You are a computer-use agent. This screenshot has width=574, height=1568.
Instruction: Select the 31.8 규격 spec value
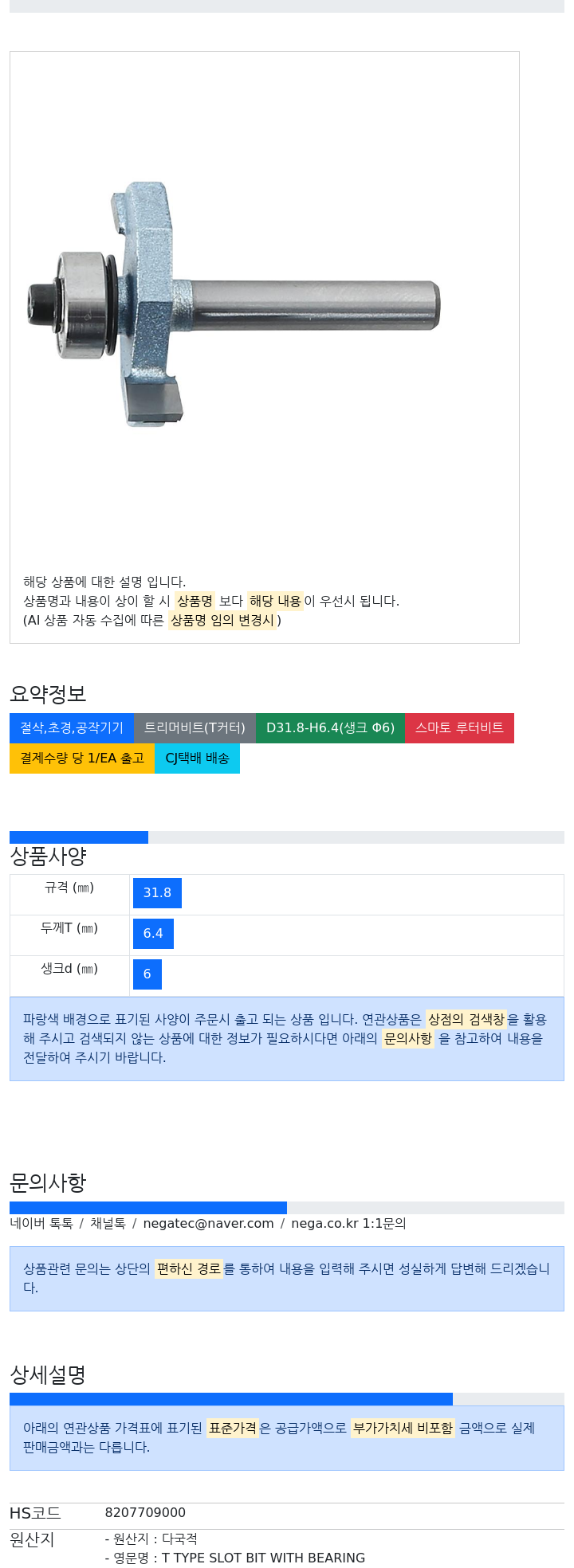(x=157, y=893)
